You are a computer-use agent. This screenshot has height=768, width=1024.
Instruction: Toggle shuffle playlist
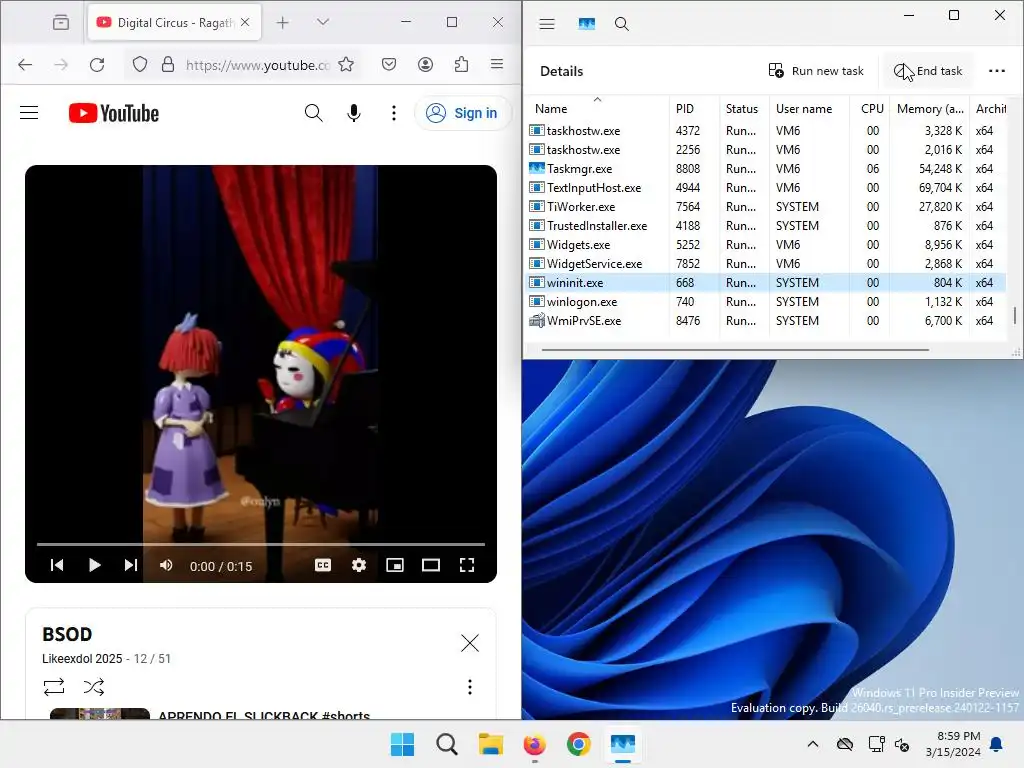coord(93,686)
